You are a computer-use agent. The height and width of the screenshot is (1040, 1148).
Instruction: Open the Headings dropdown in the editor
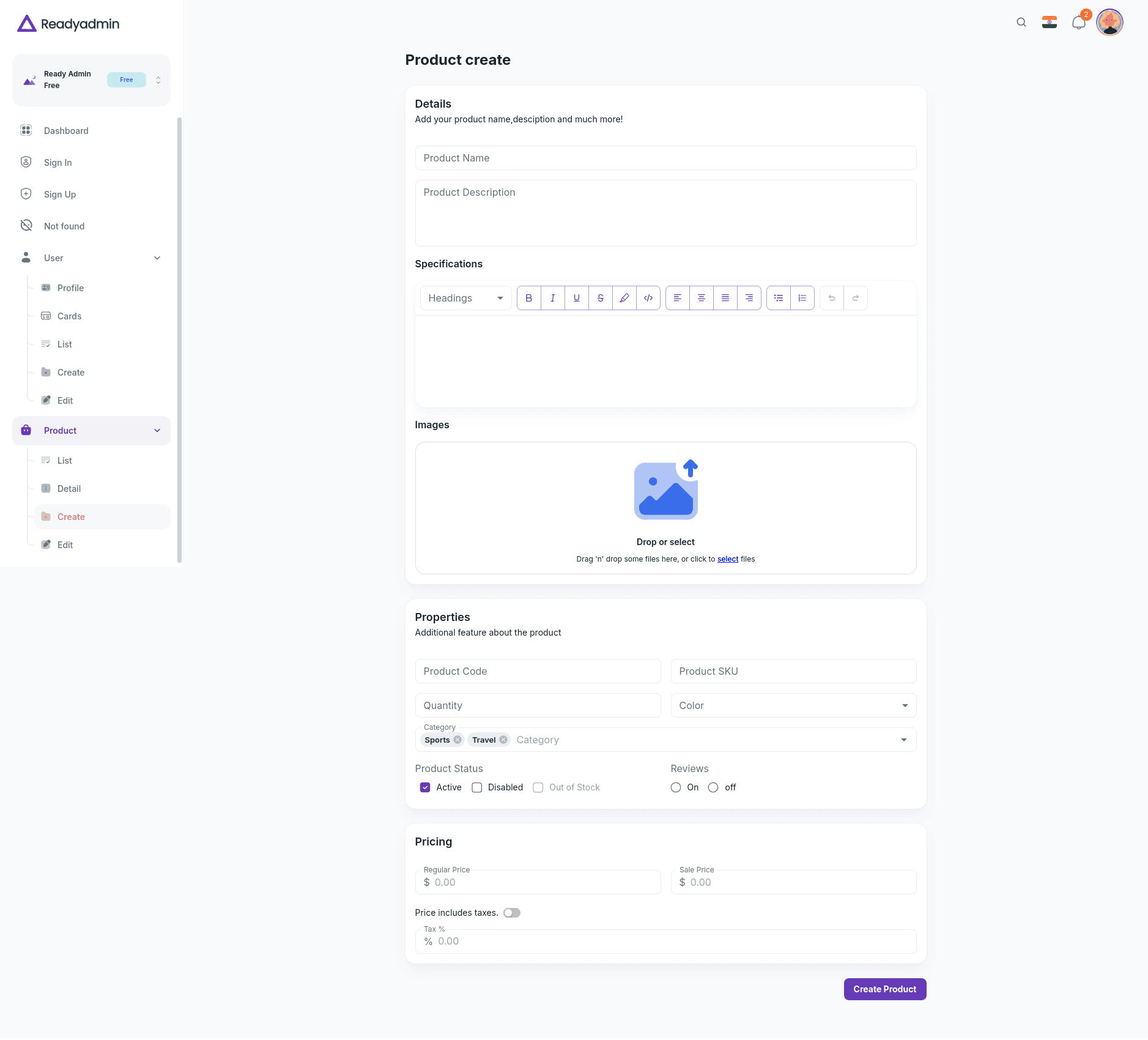(x=465, y=298)
